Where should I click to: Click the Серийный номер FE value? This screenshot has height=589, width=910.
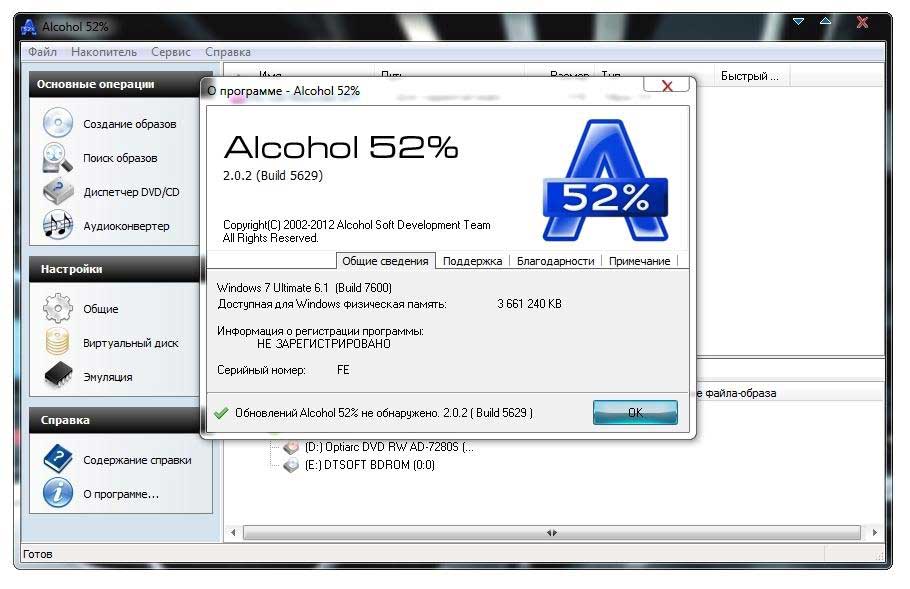click(x=343, y=370)
